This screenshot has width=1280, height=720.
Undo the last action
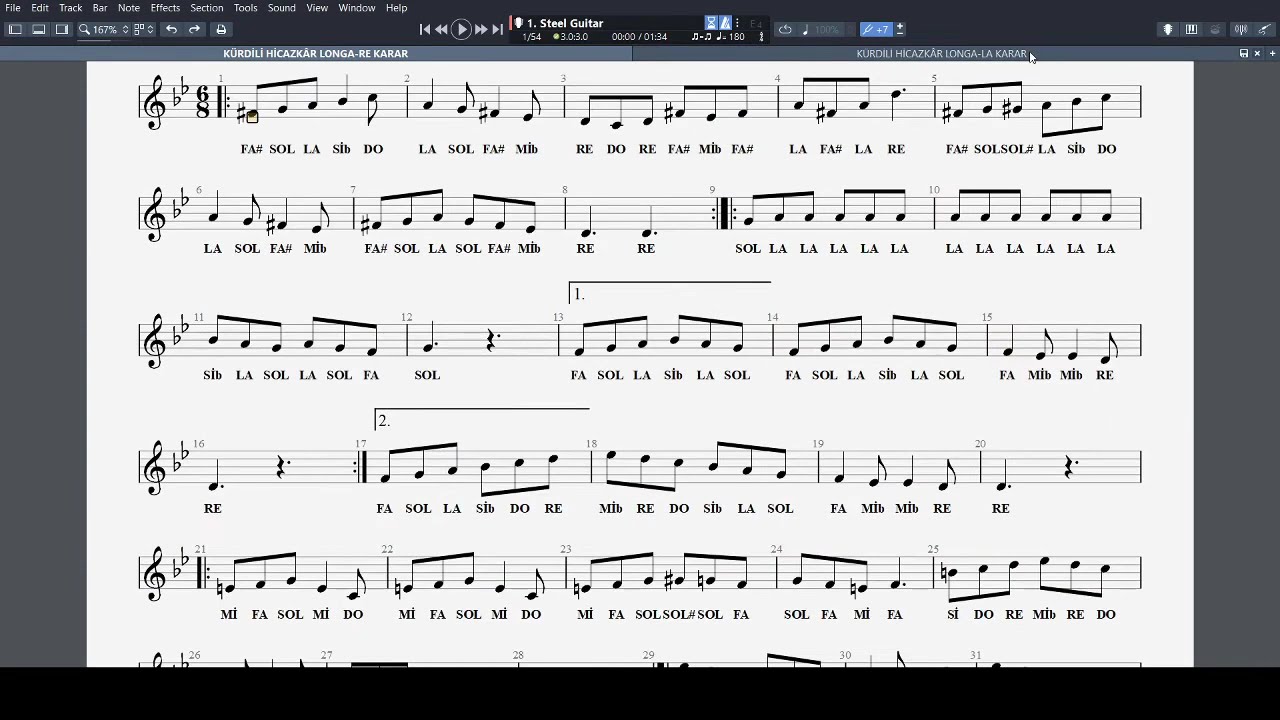click(171, 29)
